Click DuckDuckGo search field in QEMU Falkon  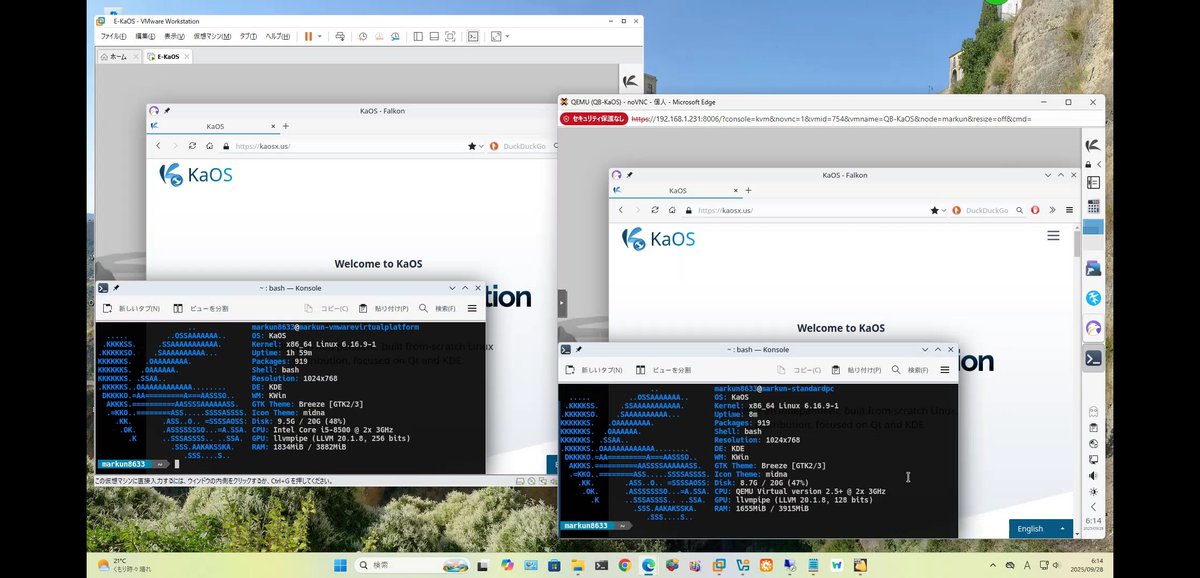[x=987, y=210]
